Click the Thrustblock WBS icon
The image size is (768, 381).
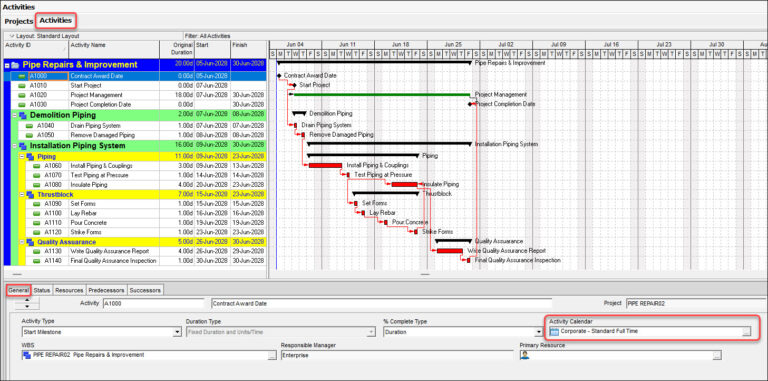point(30,194)
